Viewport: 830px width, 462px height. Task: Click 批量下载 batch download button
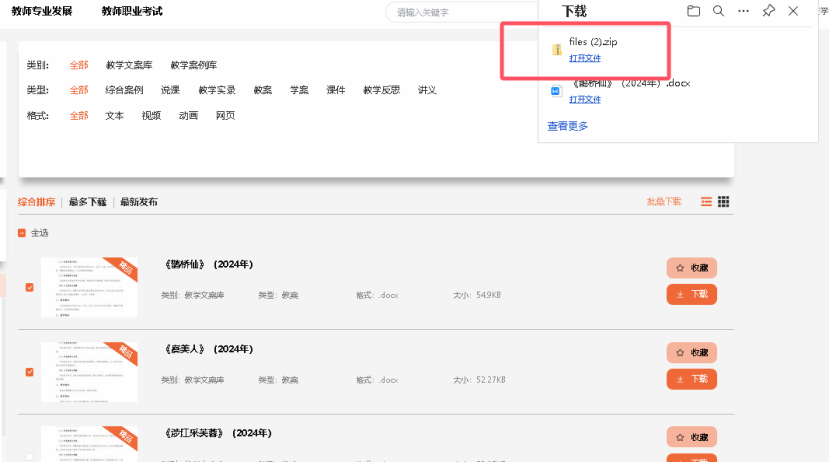663,202
